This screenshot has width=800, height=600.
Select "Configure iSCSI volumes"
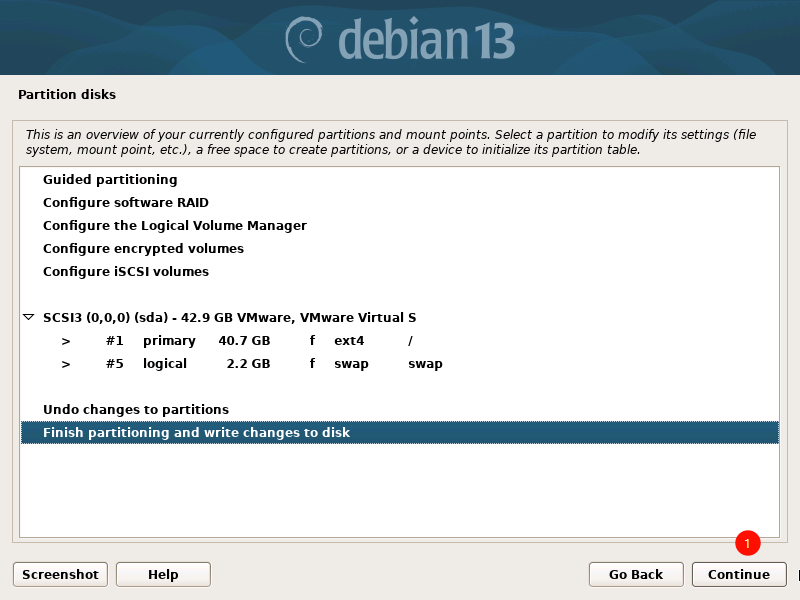coord(125,271)
